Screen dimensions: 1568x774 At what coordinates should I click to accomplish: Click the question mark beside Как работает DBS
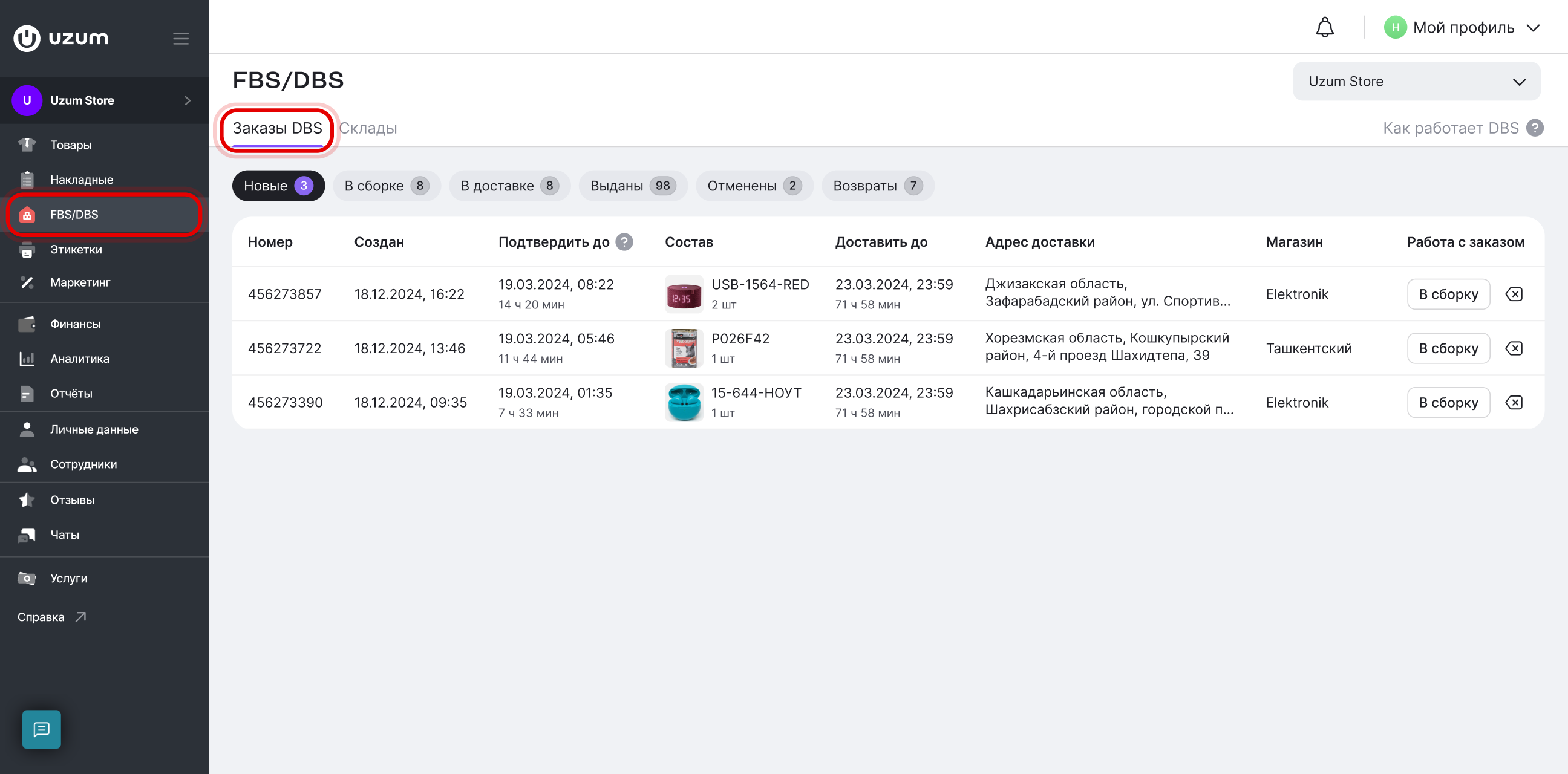pyautogui.click(x=1535, y=128)
